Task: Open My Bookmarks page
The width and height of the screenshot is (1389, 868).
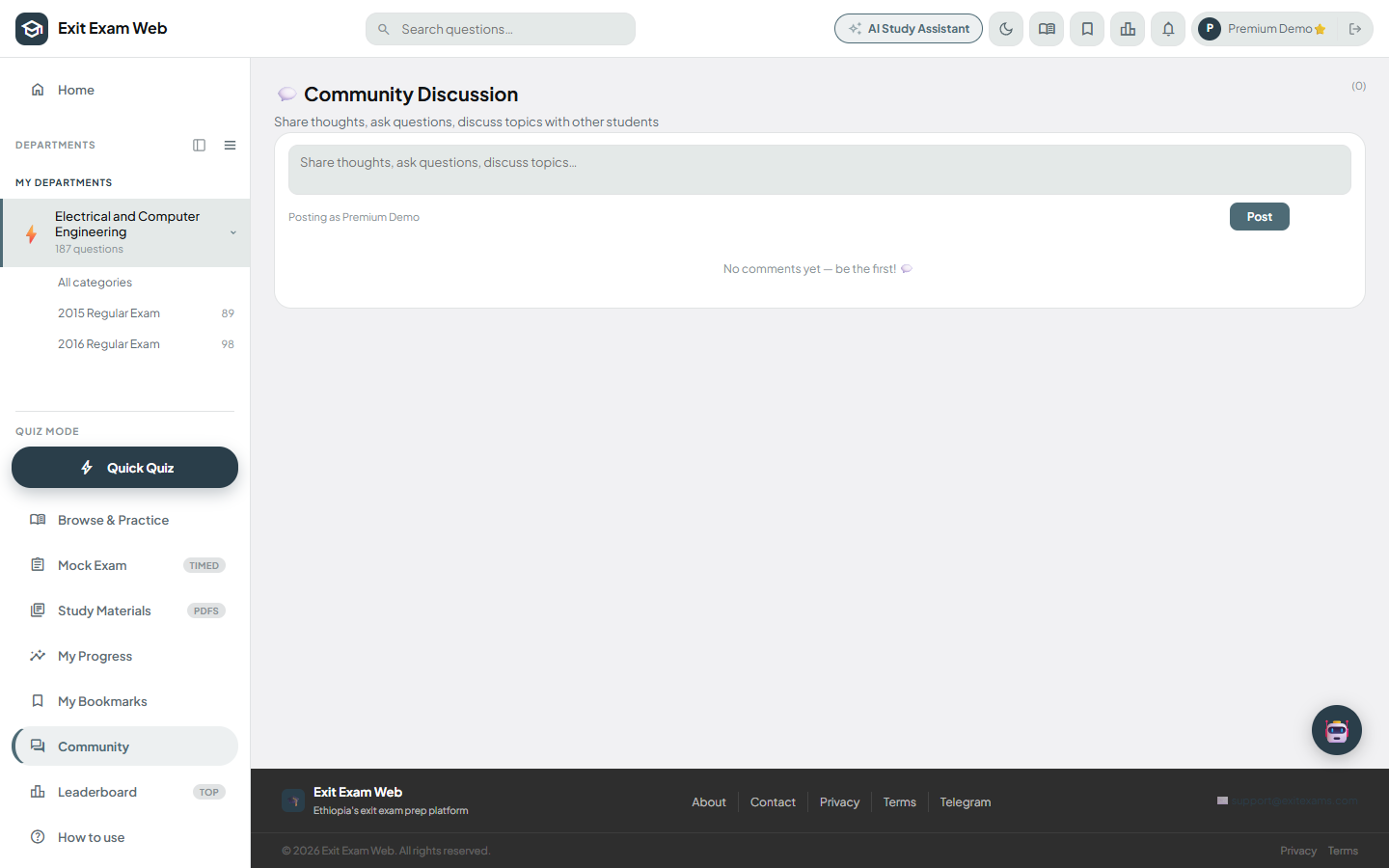Action: click(125, 701)
